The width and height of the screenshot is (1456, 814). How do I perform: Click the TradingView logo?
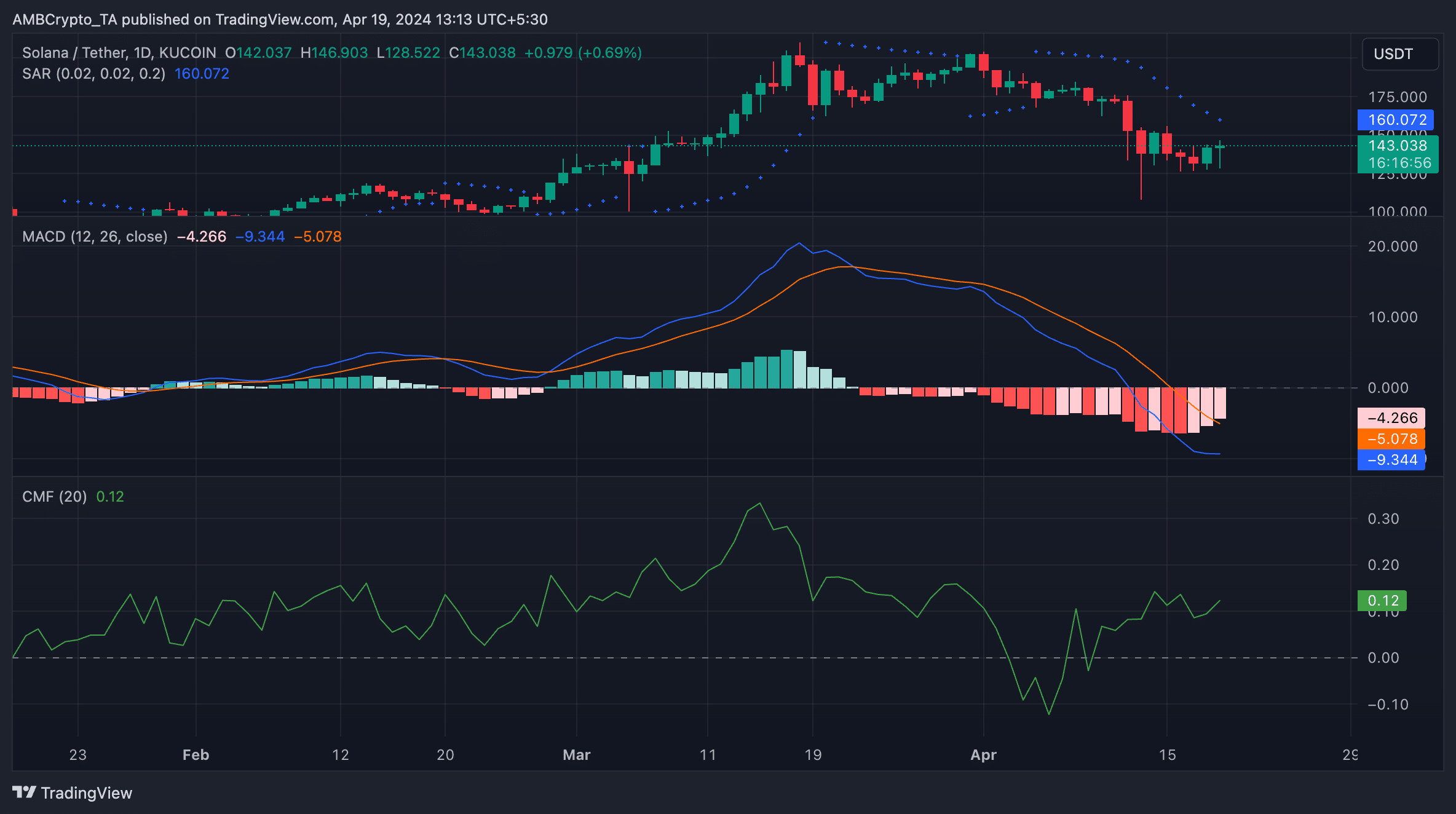click(x=72, y=793)
